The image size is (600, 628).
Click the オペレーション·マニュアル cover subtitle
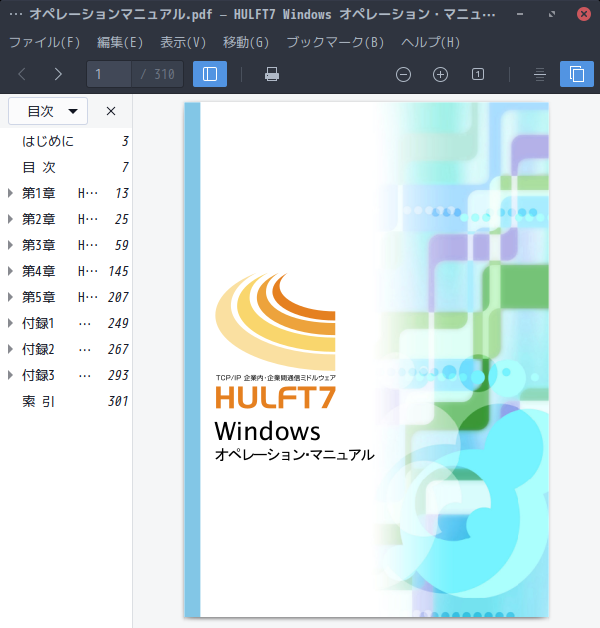coord(294,455)
